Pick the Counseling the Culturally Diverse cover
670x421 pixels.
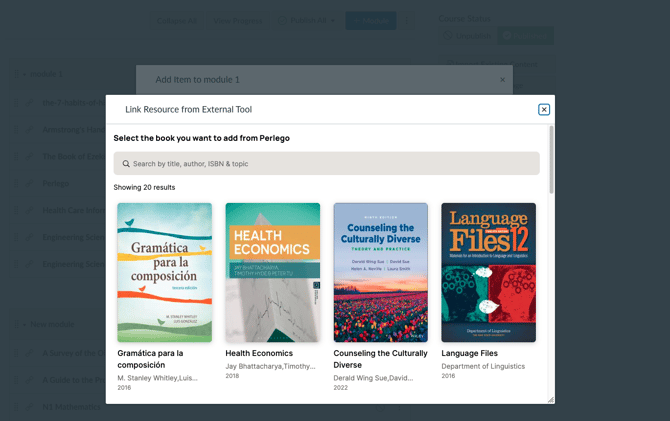coord(381,272)
